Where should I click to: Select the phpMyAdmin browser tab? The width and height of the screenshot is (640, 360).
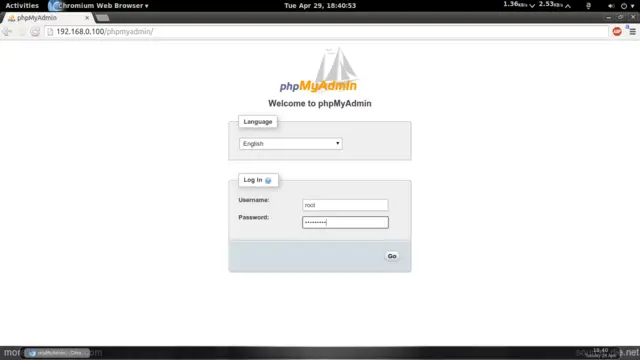click(x=47, y=18)
